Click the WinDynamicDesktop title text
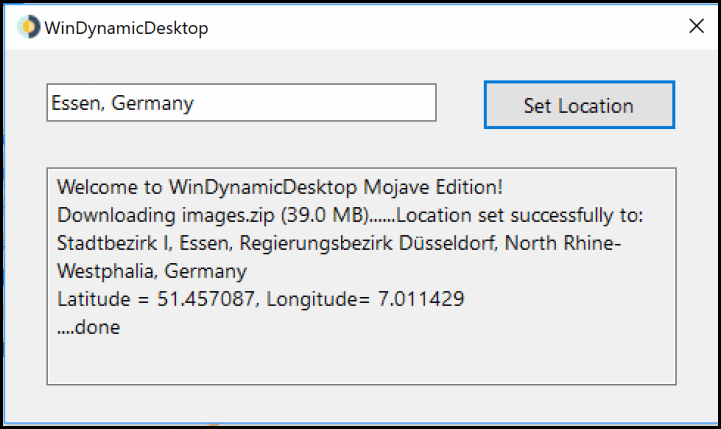The height and width of the screenshot is (429, 721). (126, 28)
